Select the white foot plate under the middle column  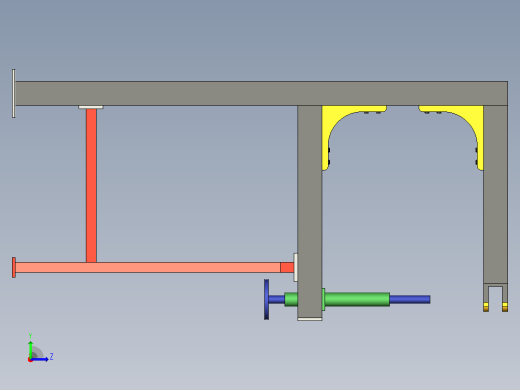pos(310,319)
